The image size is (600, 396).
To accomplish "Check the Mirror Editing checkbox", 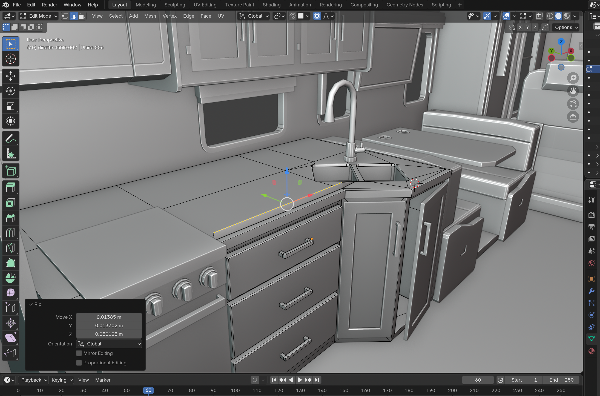I will point(79,353).
